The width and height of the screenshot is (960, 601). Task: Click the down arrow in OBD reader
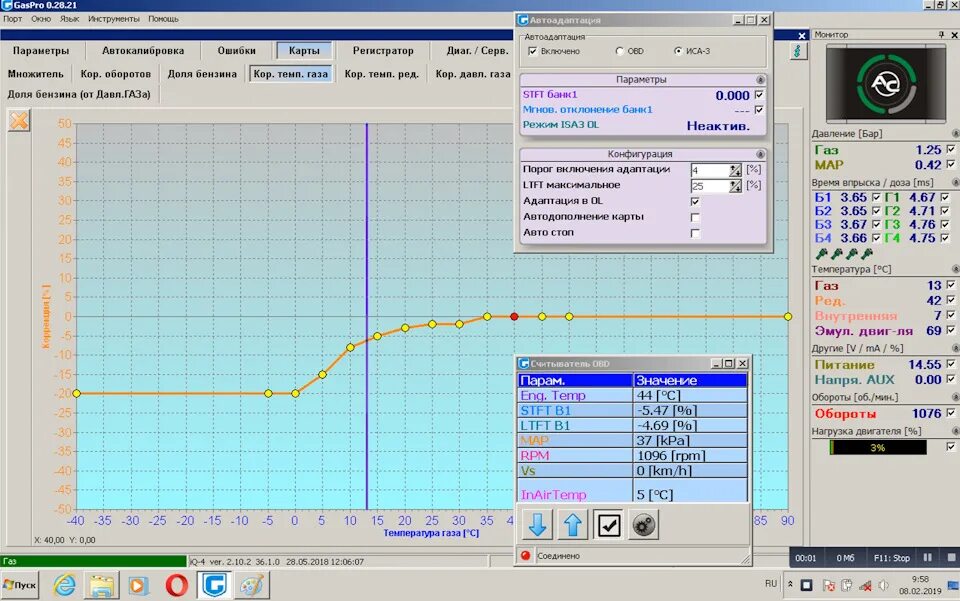pos(537,524)
